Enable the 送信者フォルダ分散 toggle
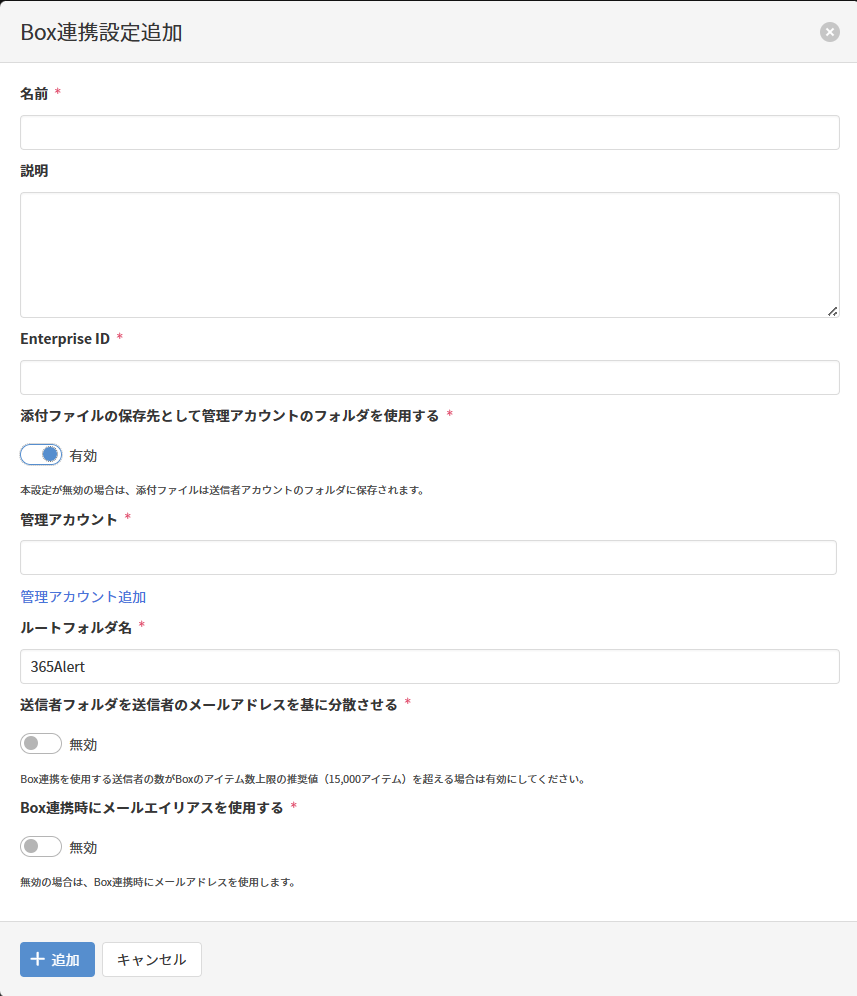The image size is (857, 996). pos(41,744)
